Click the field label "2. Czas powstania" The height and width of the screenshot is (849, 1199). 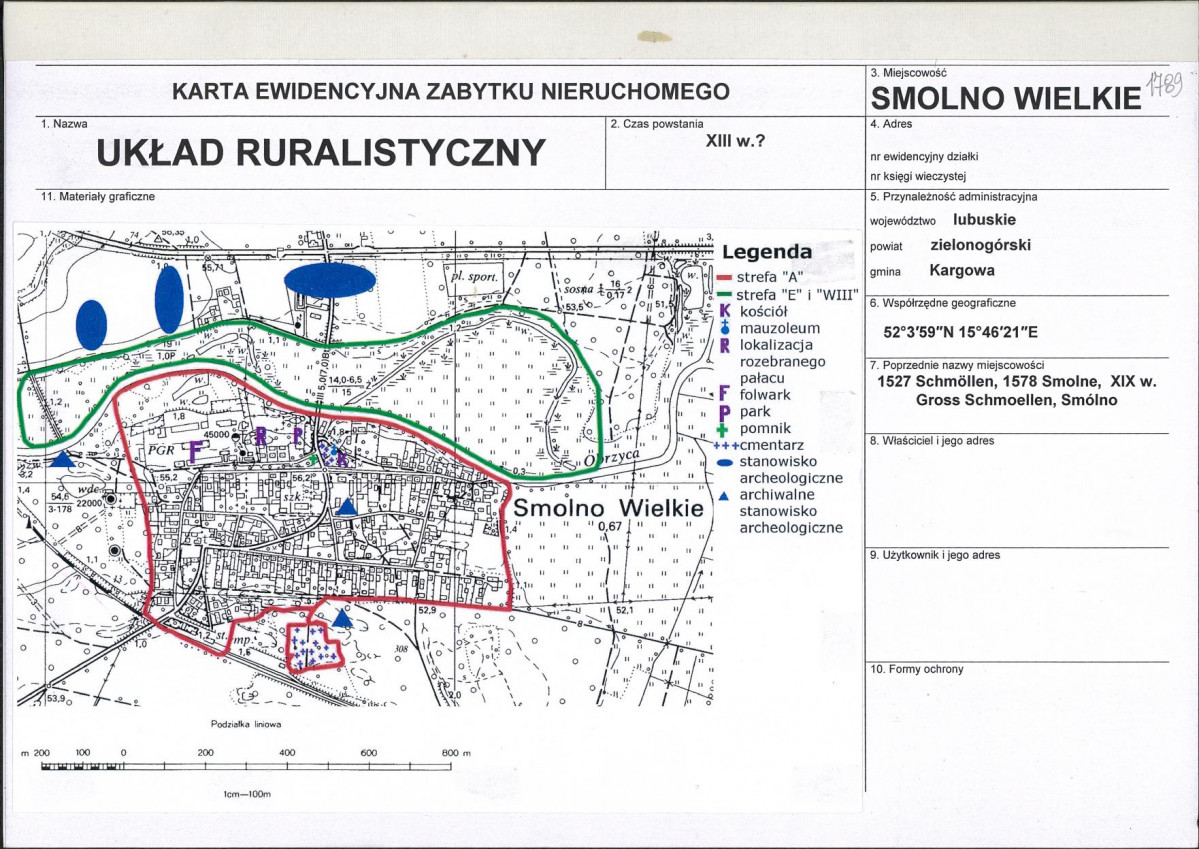657,123
